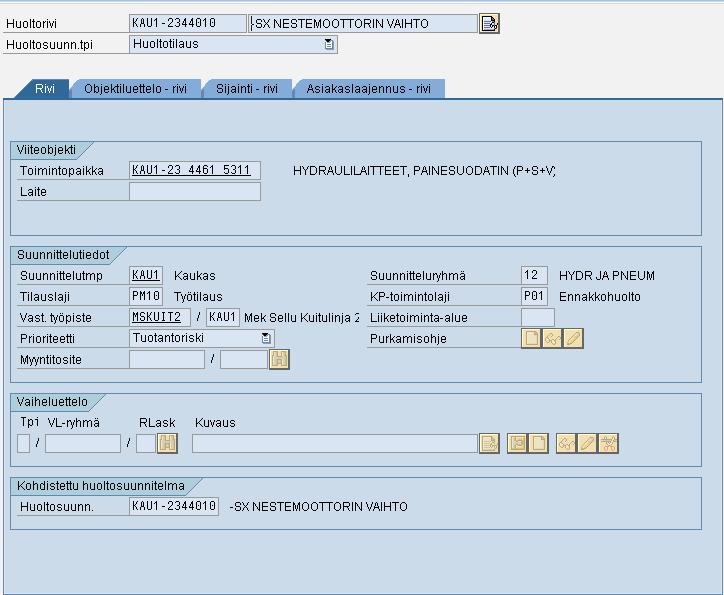Viewport: 724px width, 595px height.
Task: Click the Mek Sellu Kuitulinja 2 text
Action: point(302,318)
